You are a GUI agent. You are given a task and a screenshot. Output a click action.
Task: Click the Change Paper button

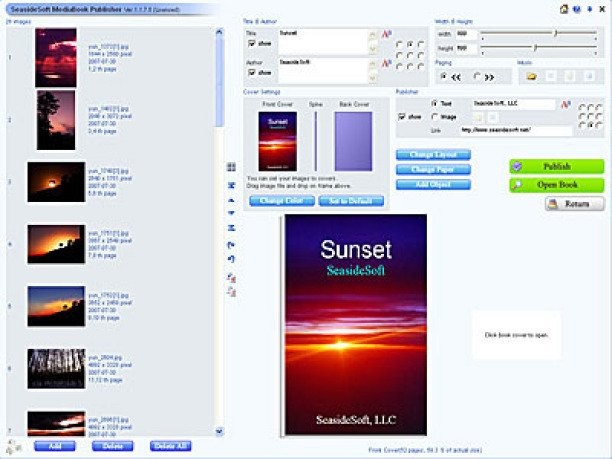click(433, 170)
